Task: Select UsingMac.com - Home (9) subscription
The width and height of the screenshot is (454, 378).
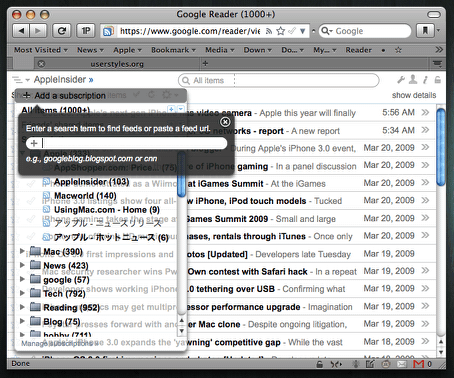Action: tap(107, 210)
